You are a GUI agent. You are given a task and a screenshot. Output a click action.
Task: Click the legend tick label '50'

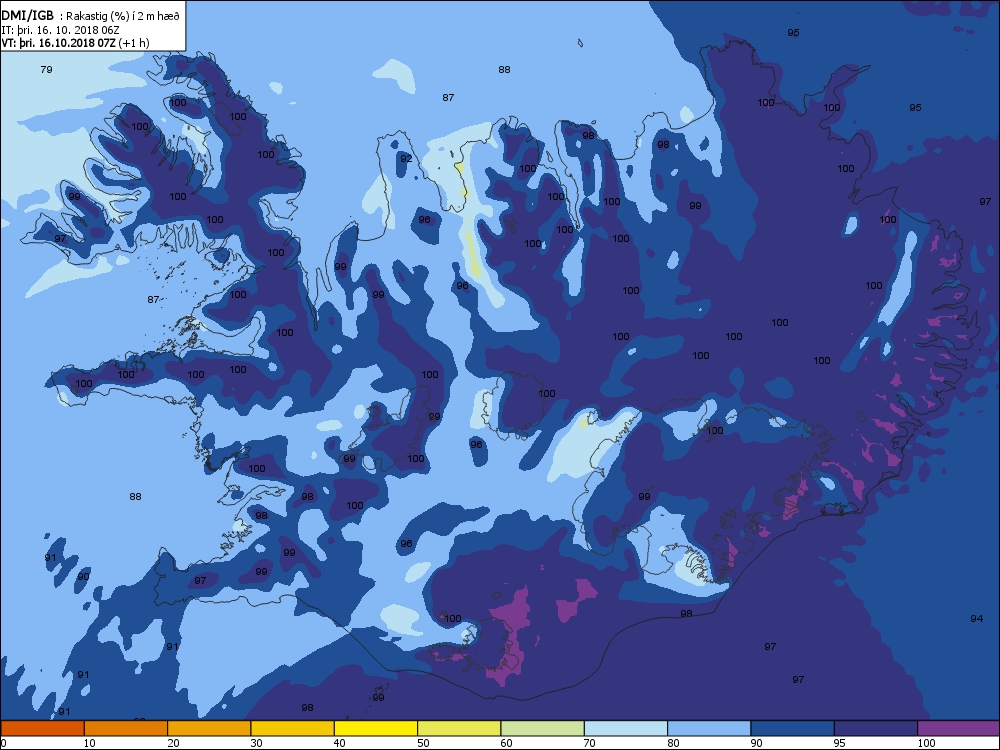point(423,743)
